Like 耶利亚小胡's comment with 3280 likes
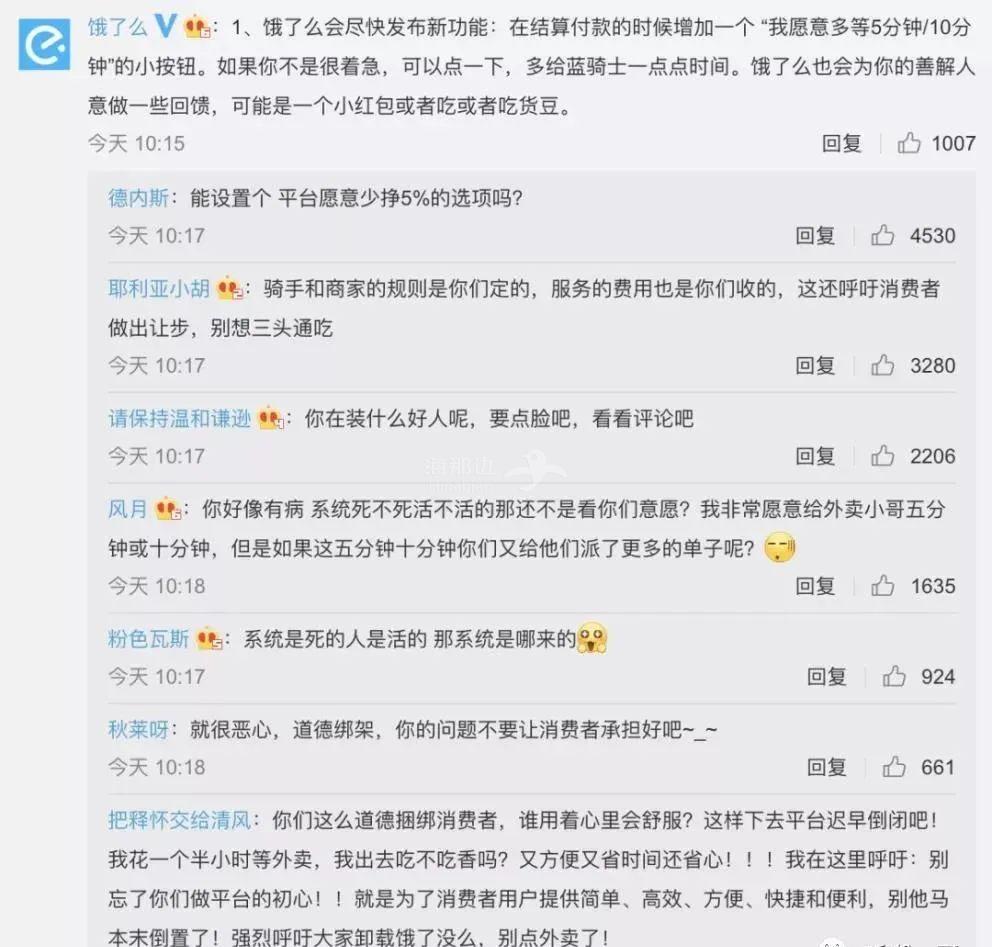The height and width of the screenshot is (947, 992). [x=883, y=365]
